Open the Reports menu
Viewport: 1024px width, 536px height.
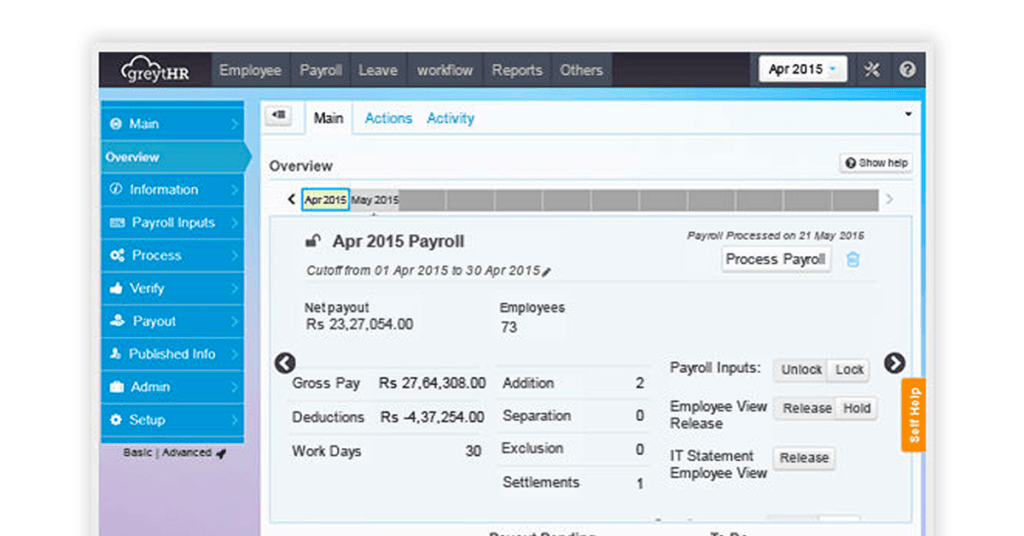click(517, 70)
